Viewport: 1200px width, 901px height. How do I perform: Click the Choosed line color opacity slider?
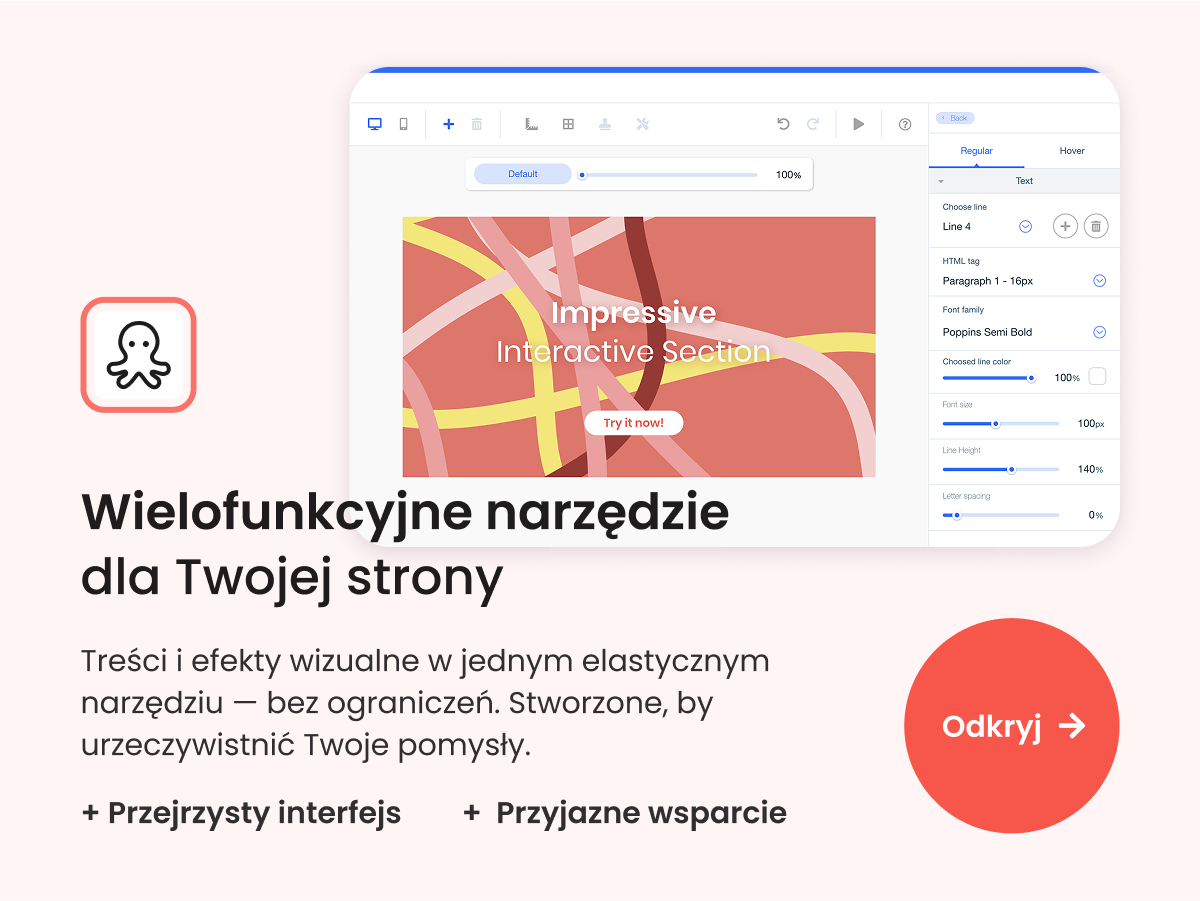coord(989,378)
